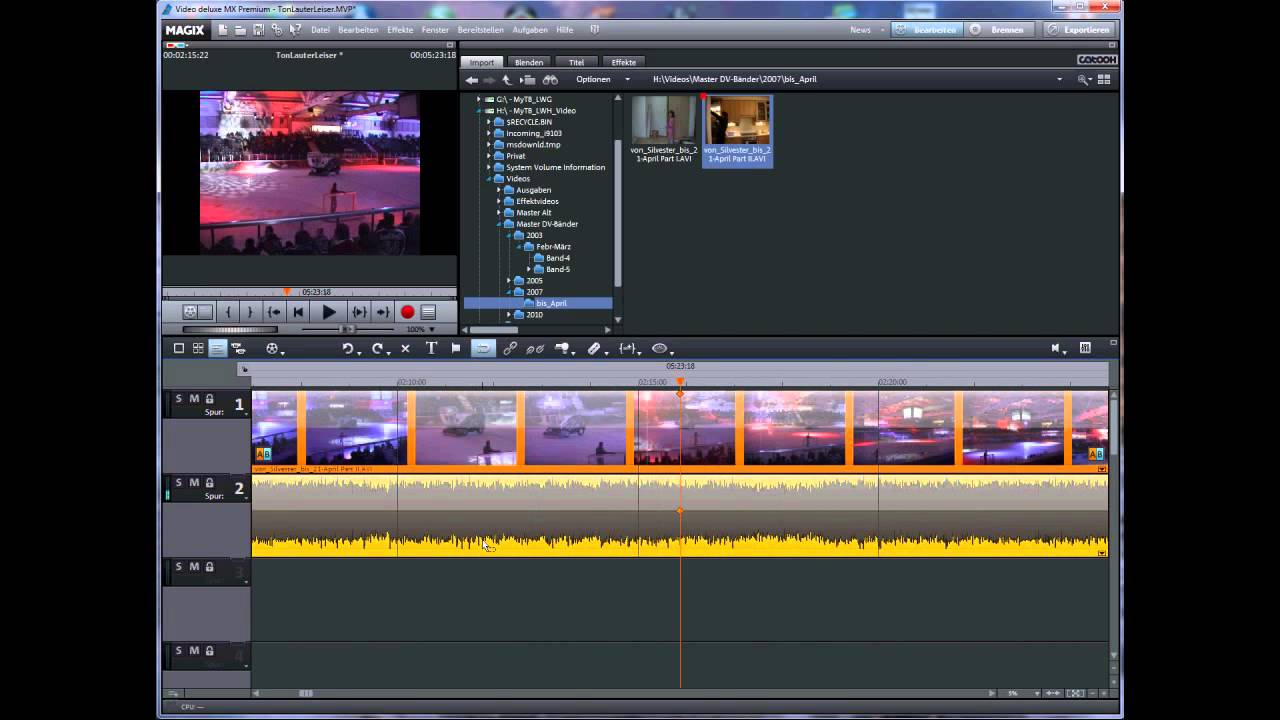Viewport: 1280px width, 720px height.
Task: Solo track 2 with the S button
Action: (179, 483)
